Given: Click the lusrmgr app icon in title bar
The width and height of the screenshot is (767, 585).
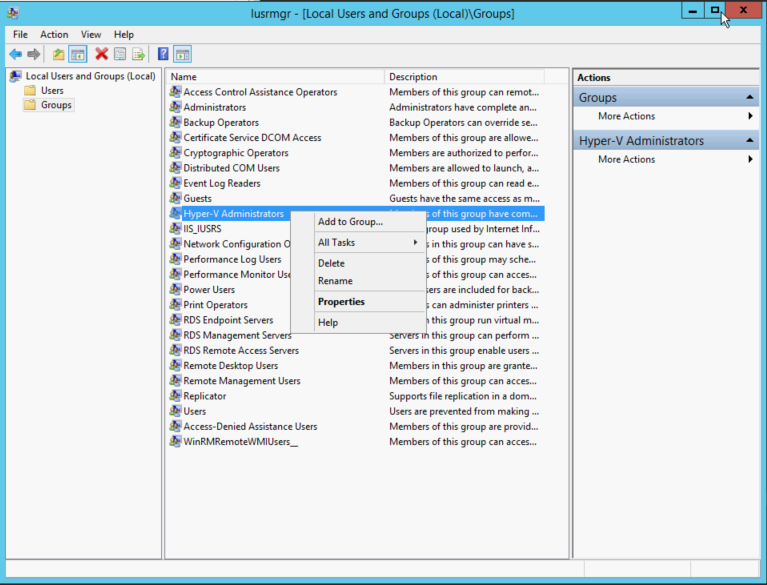Looking at the screenshot, I should click(13, 13).
